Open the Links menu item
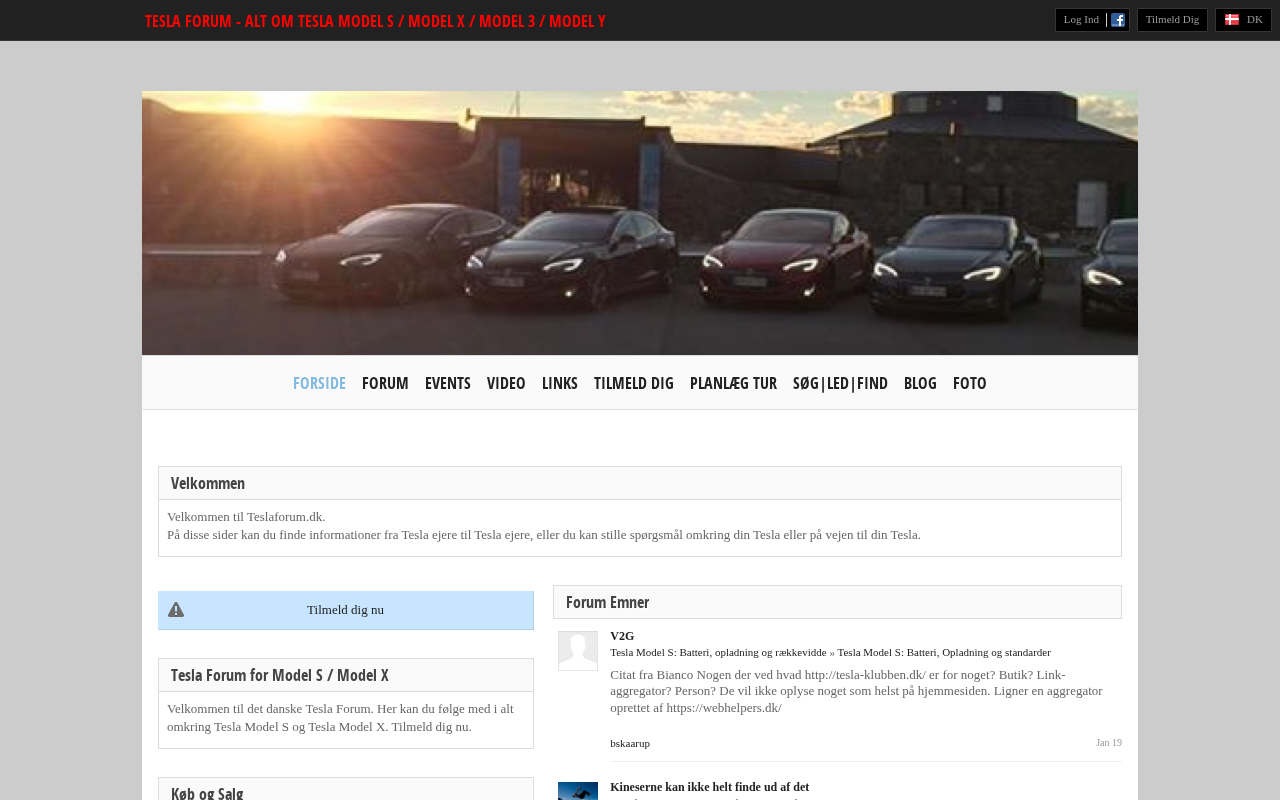 click(560, 383)
